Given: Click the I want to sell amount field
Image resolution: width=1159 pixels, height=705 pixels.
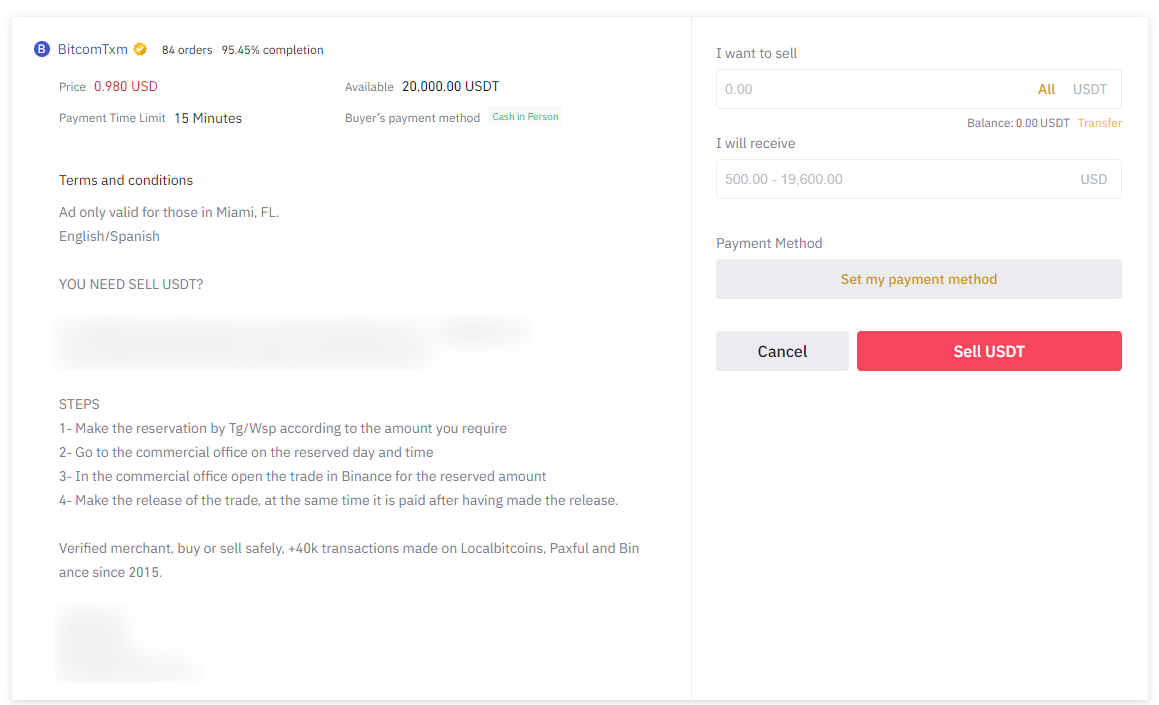Looking at the screenshot, I should pyautogui.click(x=860, y=89).
